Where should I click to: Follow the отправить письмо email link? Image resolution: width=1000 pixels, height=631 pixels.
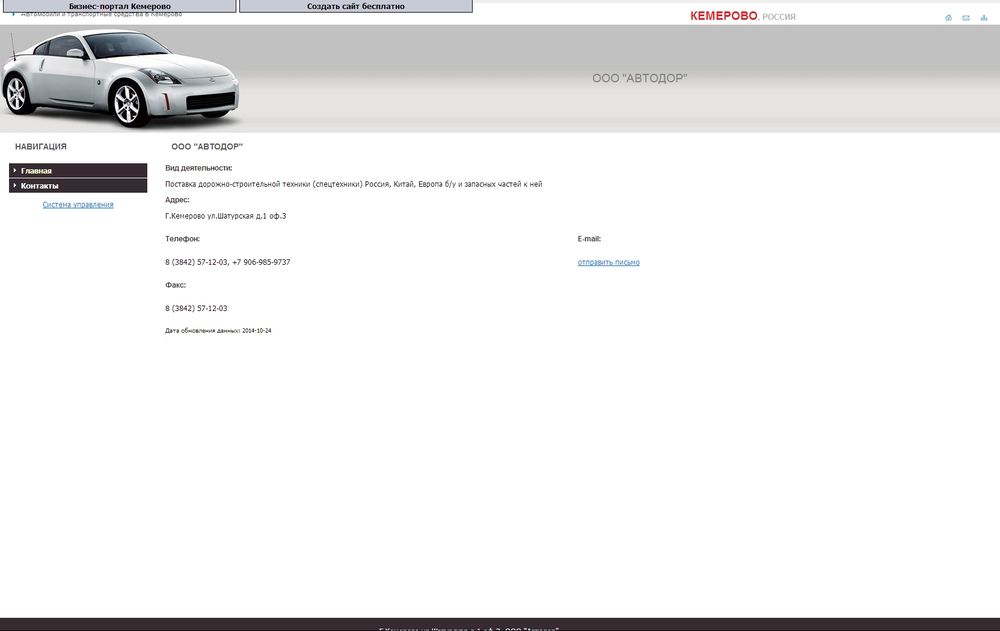[x=608, y=262]
